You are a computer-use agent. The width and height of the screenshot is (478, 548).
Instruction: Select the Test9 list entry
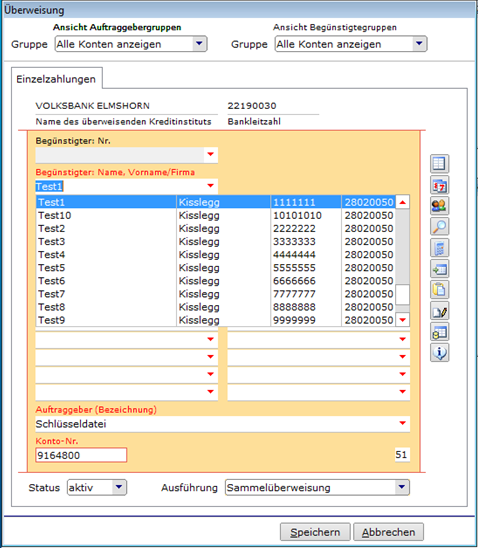pyautogui.click(x=216, y=320)
